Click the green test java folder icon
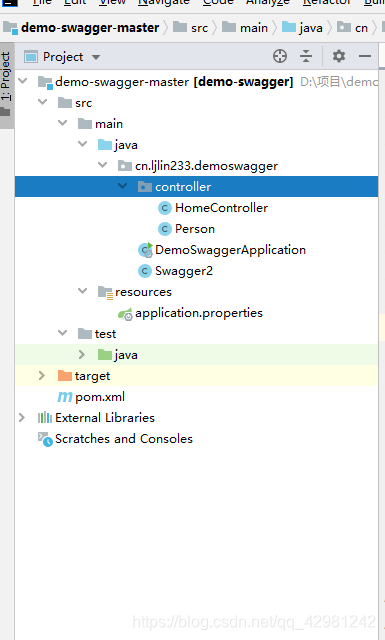The width and height of the screenshot is (385, 640). point(105,354)
